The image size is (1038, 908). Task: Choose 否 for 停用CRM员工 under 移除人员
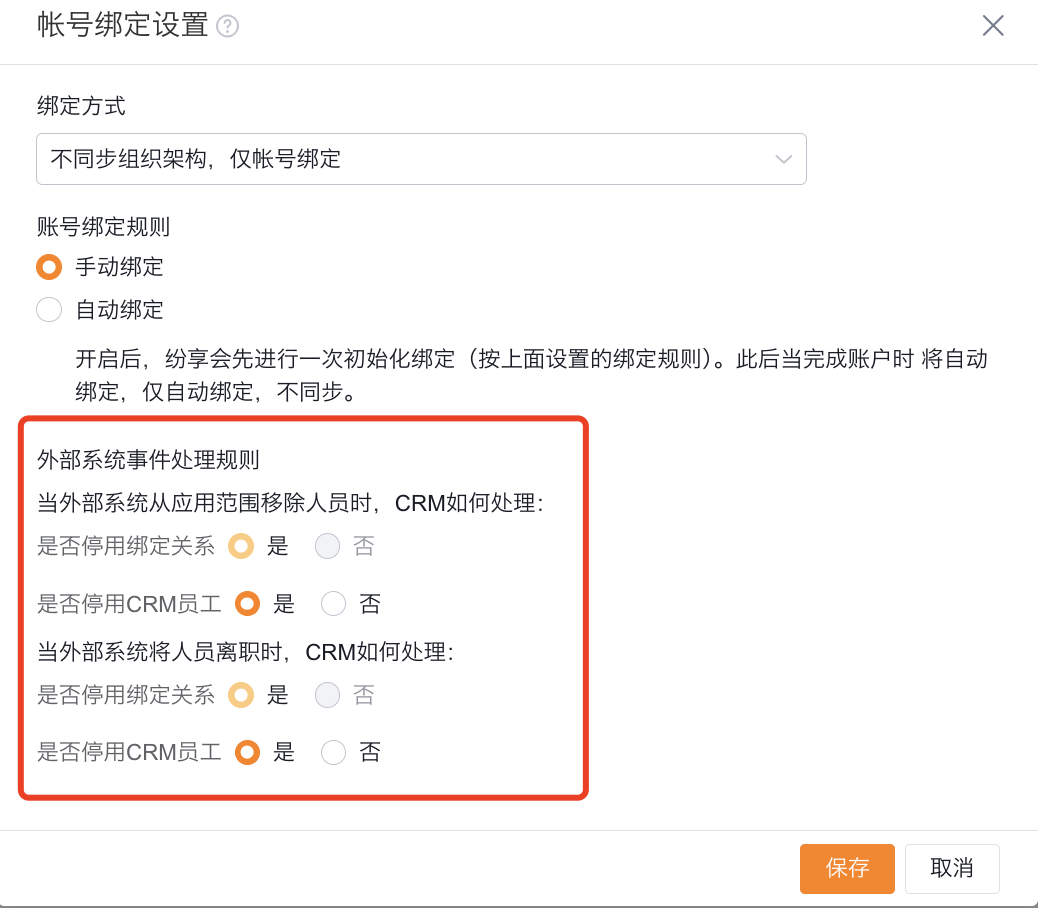(333, 604)
